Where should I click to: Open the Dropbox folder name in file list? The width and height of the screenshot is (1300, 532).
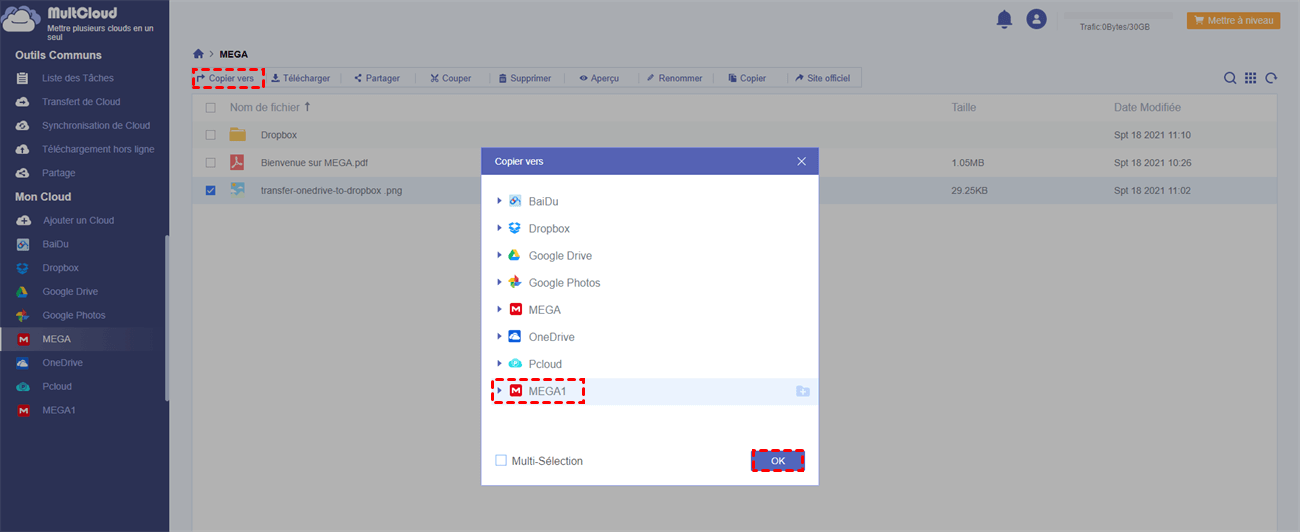click(279, 134)
